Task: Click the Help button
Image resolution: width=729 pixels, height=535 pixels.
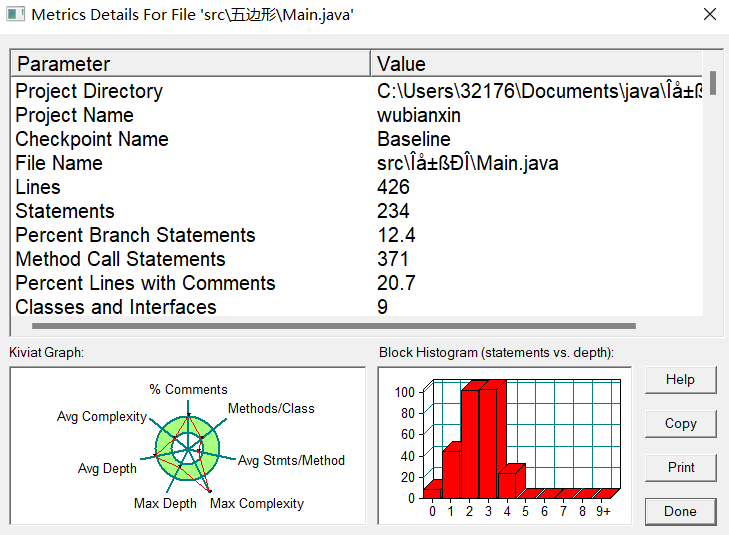Action: point(680,380)
